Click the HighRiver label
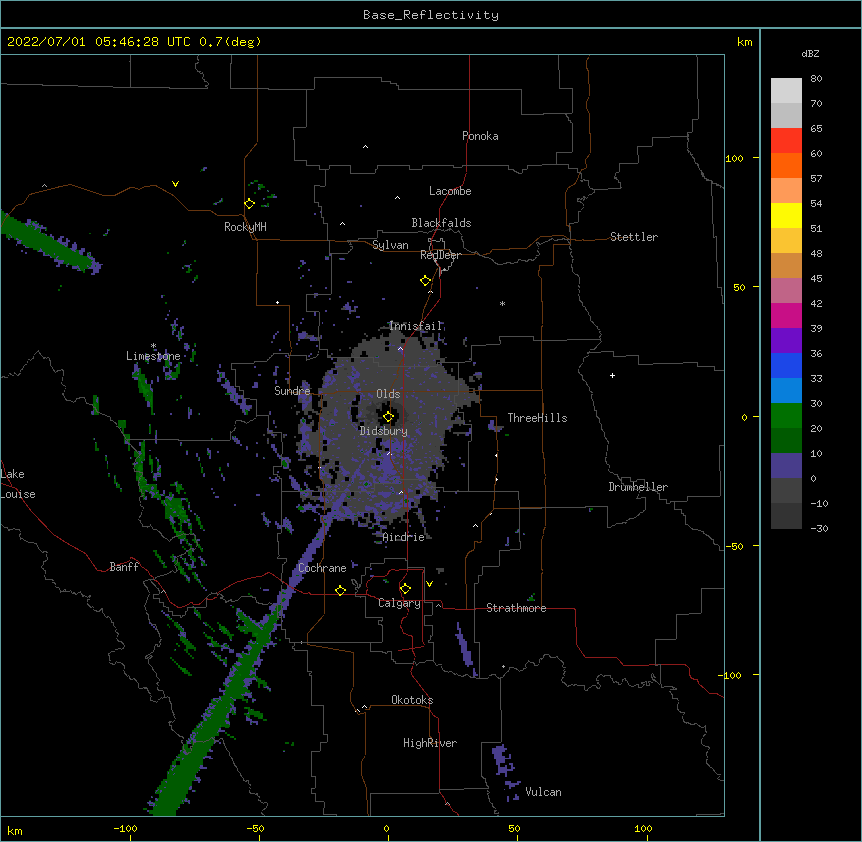The height and width of the screenshot is (842, 862). pyautogui.click(x=429, y=743)
